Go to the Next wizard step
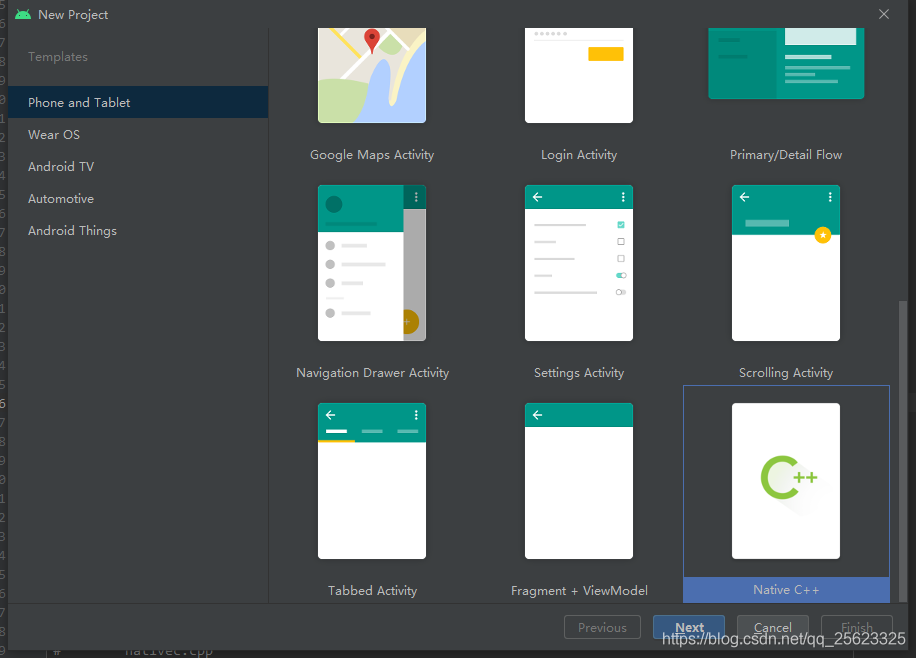Image resolution: width=916 pixels, height=658 pixels. [x=689, y=627]
